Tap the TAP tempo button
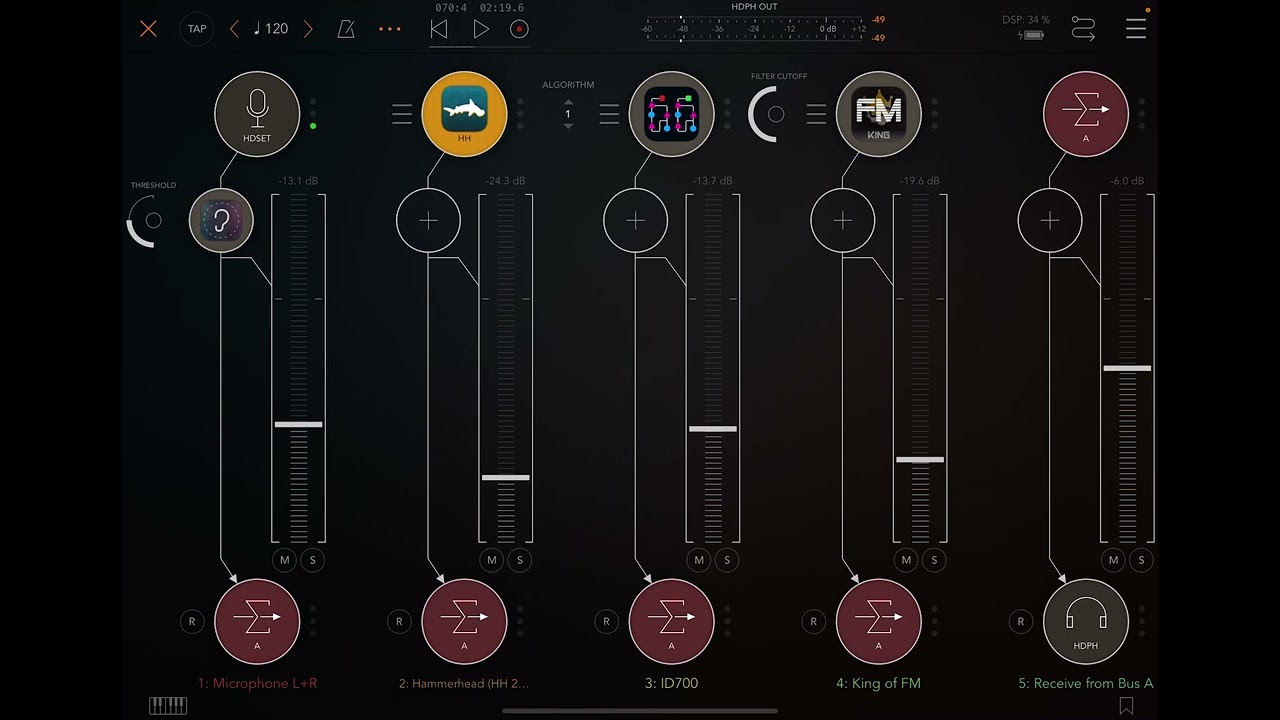Screen dimensions: 1280x720 pos(197,29)
